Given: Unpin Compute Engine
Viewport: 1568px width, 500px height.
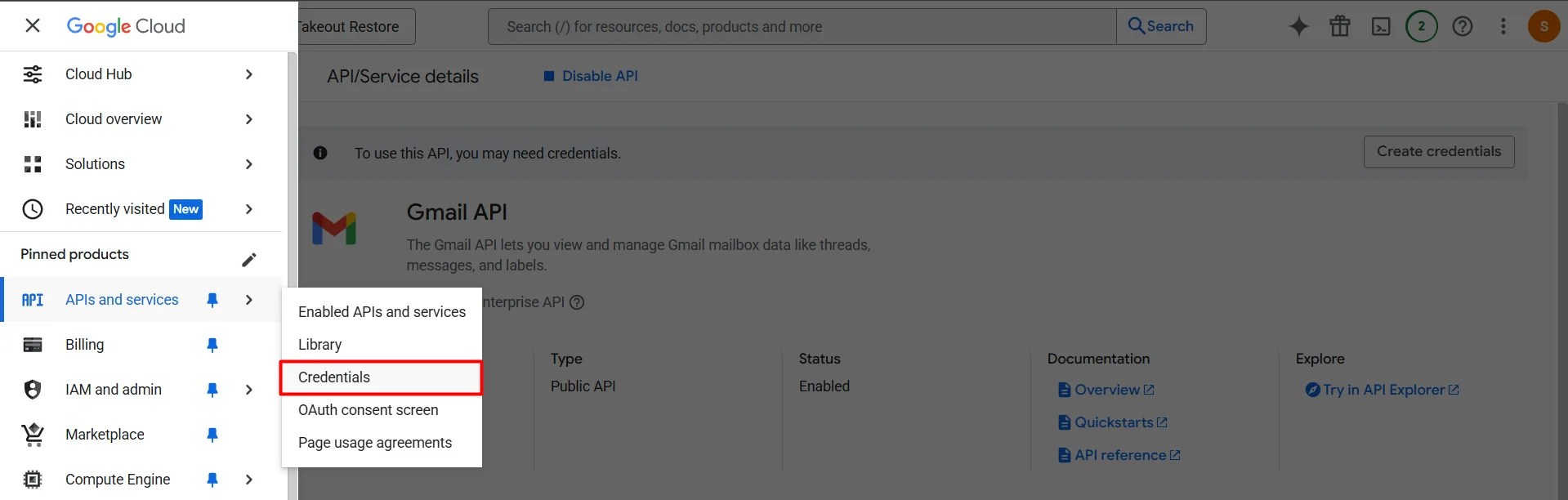Looking at the screenshot, I should pos(212,480).
